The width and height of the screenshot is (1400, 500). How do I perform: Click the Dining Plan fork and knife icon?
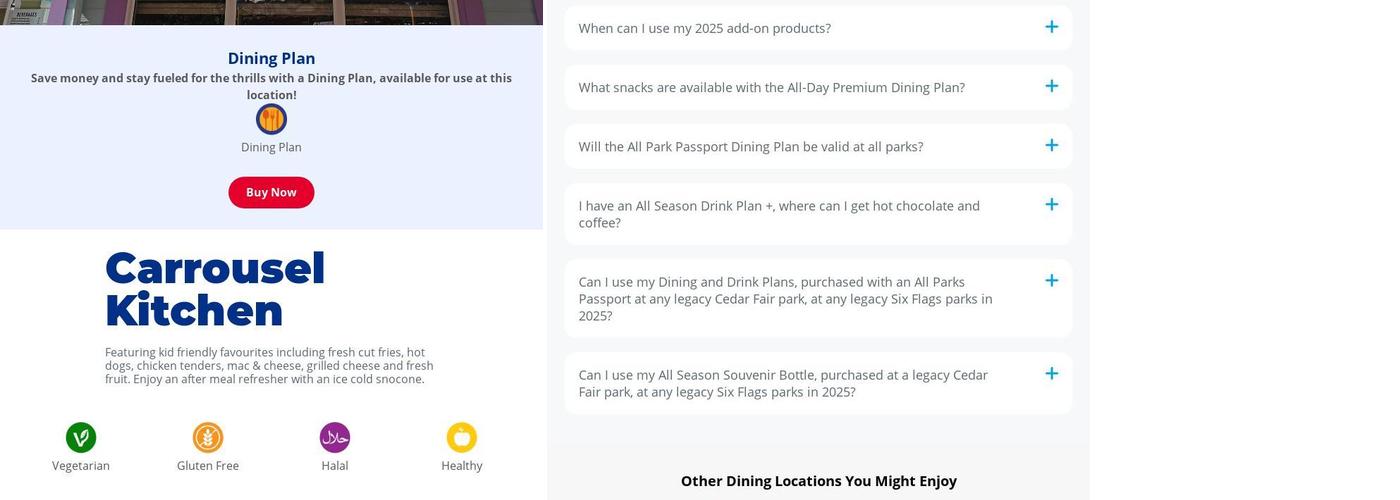point(271,119)
